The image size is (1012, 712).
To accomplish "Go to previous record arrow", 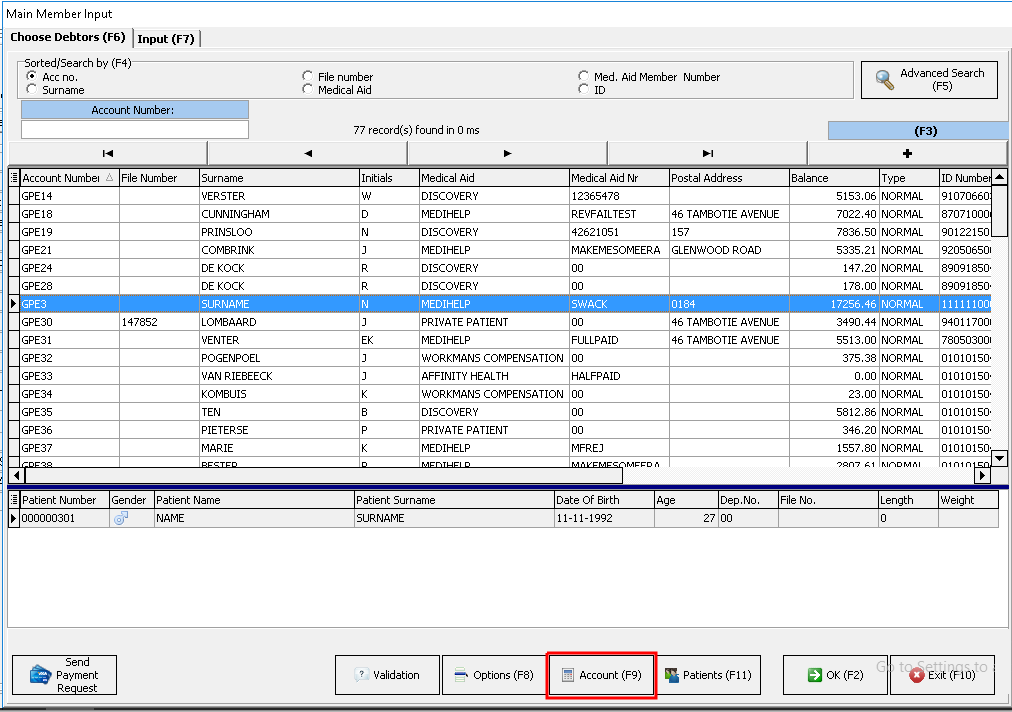I will coord(307,153).
